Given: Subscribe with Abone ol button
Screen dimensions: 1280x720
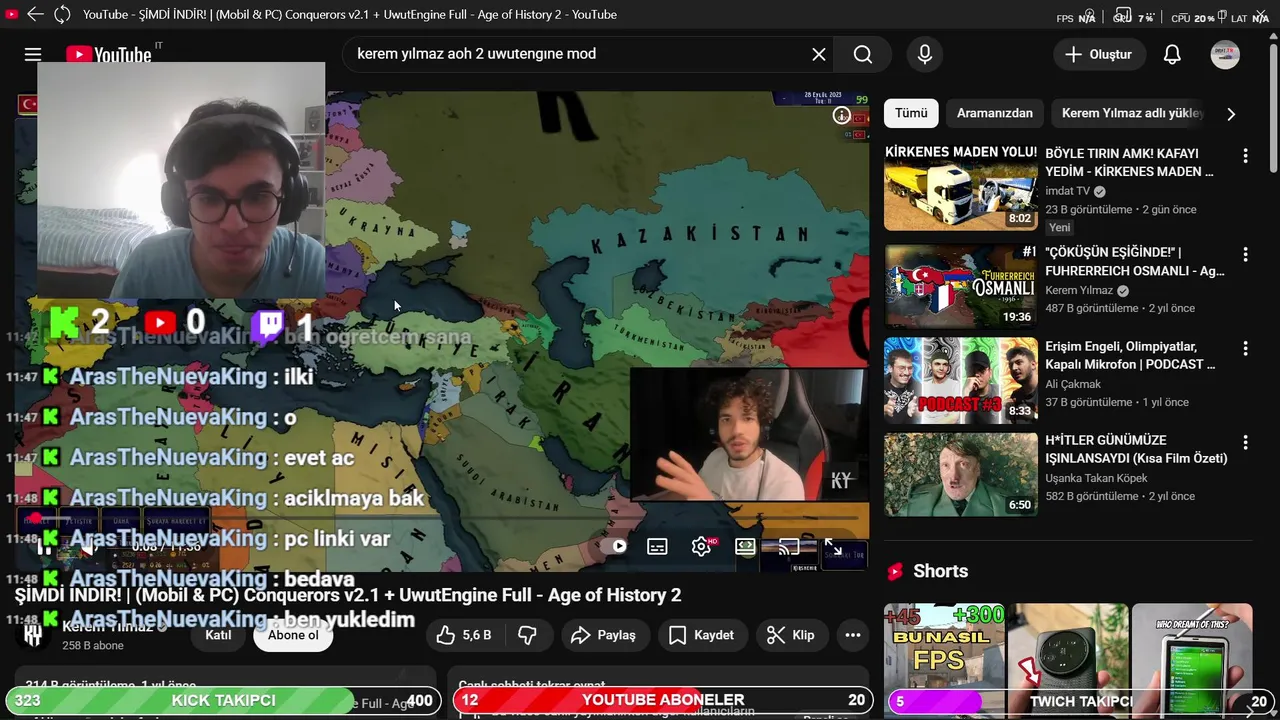Looking at the screenshot, I should 293,635.
